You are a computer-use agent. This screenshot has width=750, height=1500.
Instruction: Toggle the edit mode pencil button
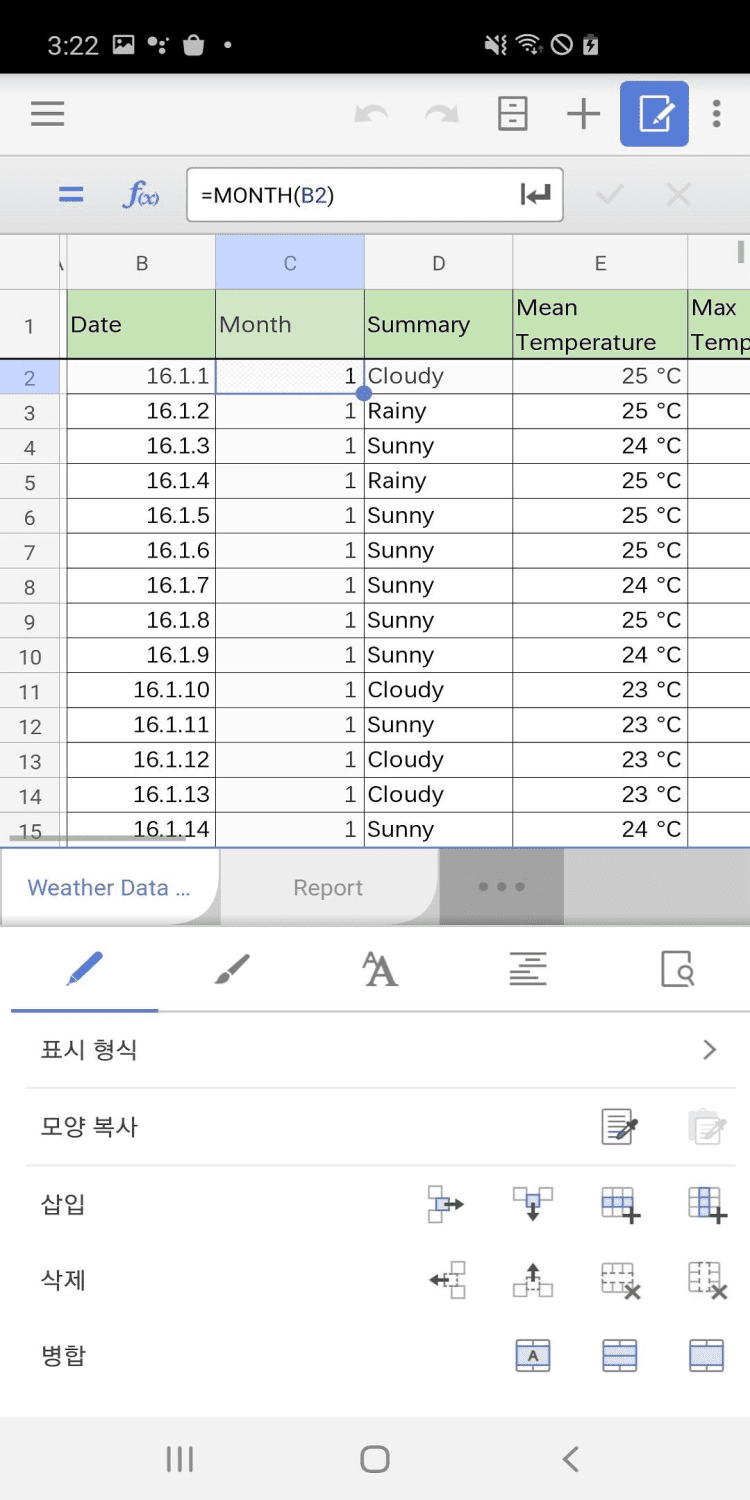pos(654,114)
